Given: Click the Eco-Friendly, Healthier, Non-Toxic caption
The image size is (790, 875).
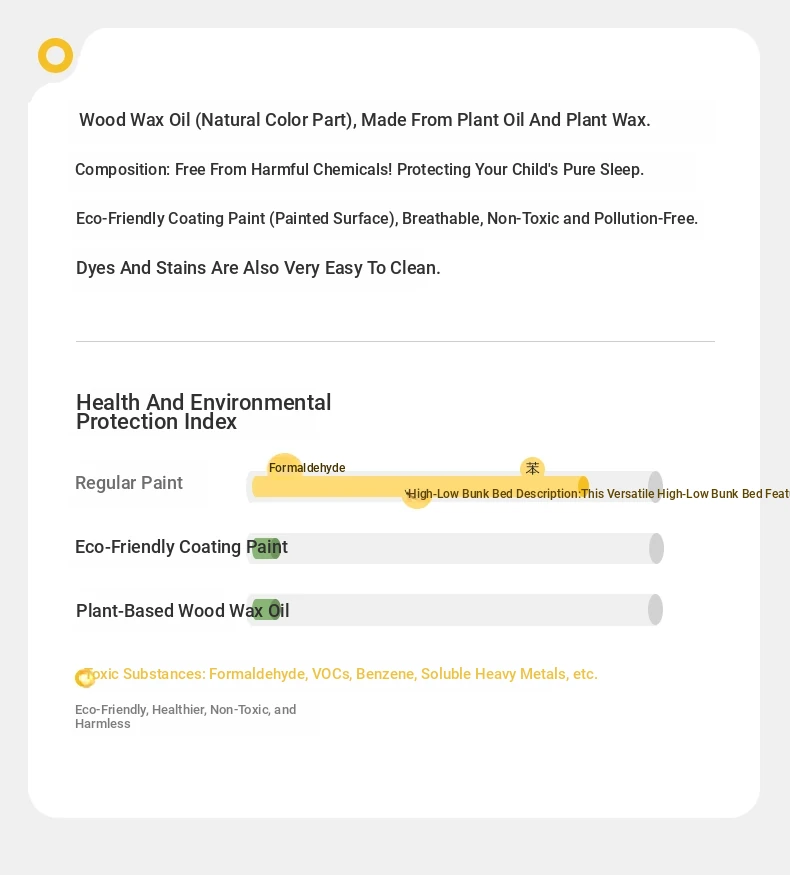Looking at the screenshot, I should pyautogui.click(x=186, y=717).
